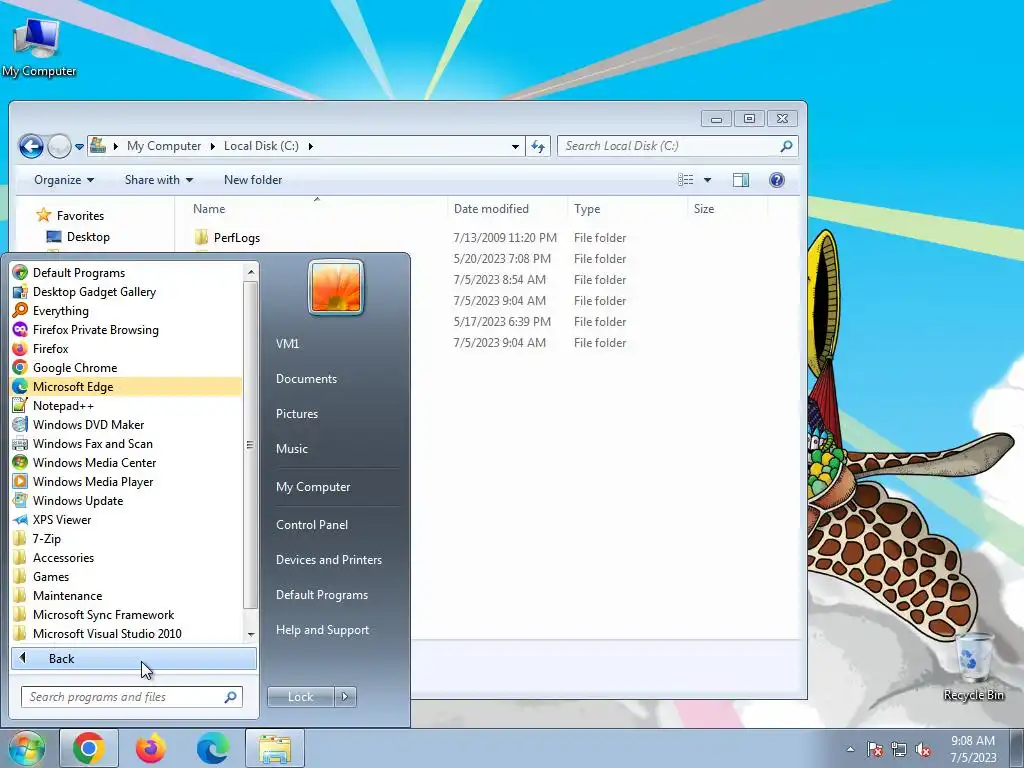Screen dimensions: 1024x768
Task: Launch Notepad++ from the Start menu
Action: 127,406
